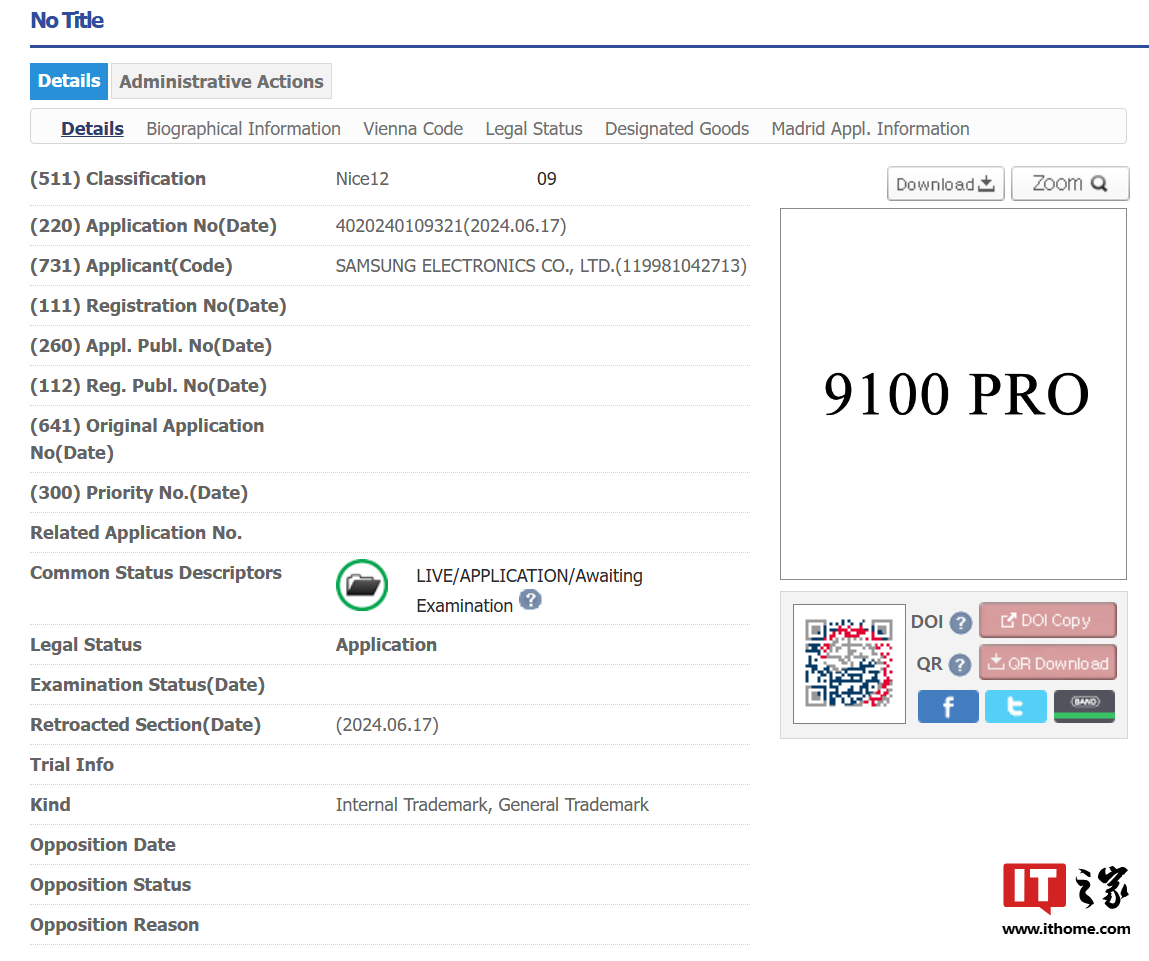Click the Legal Status value Application

point(386,645)
